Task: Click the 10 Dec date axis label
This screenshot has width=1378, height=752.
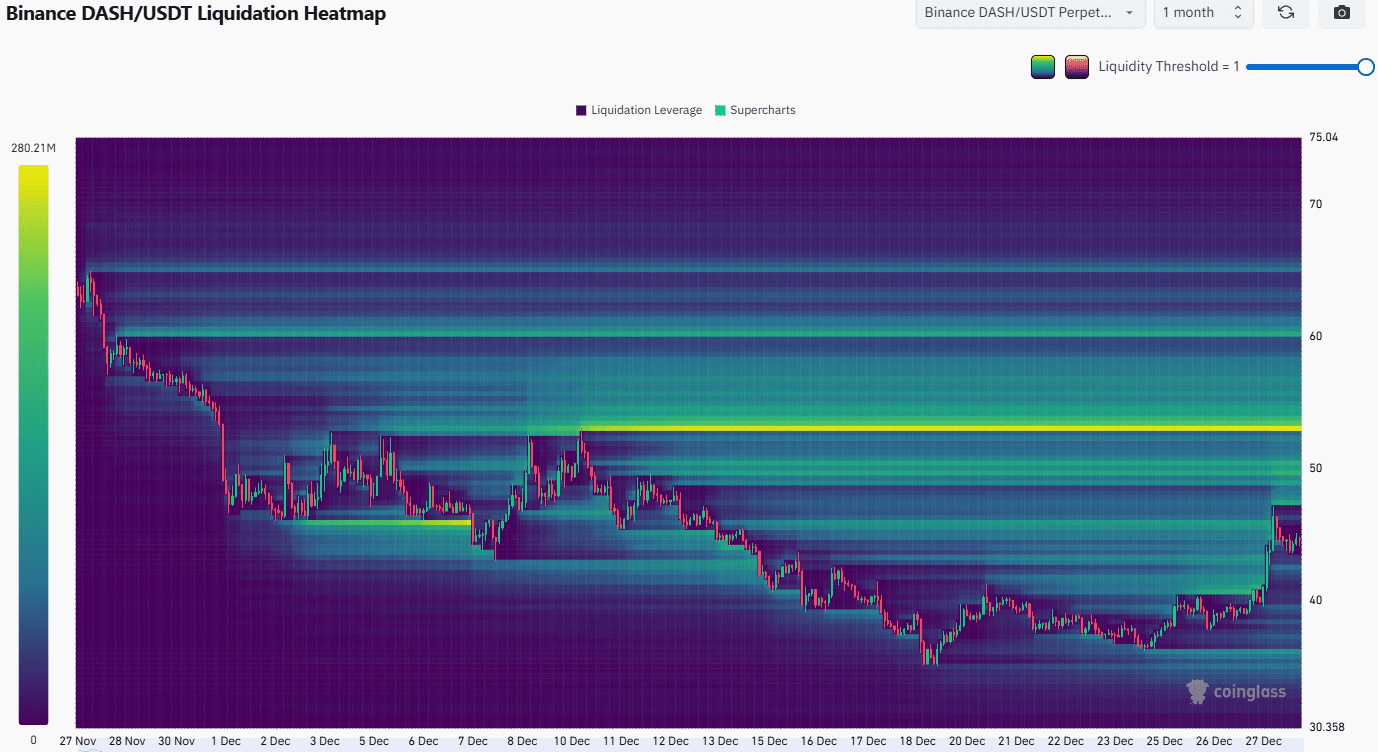Action: tap(571, 741)
